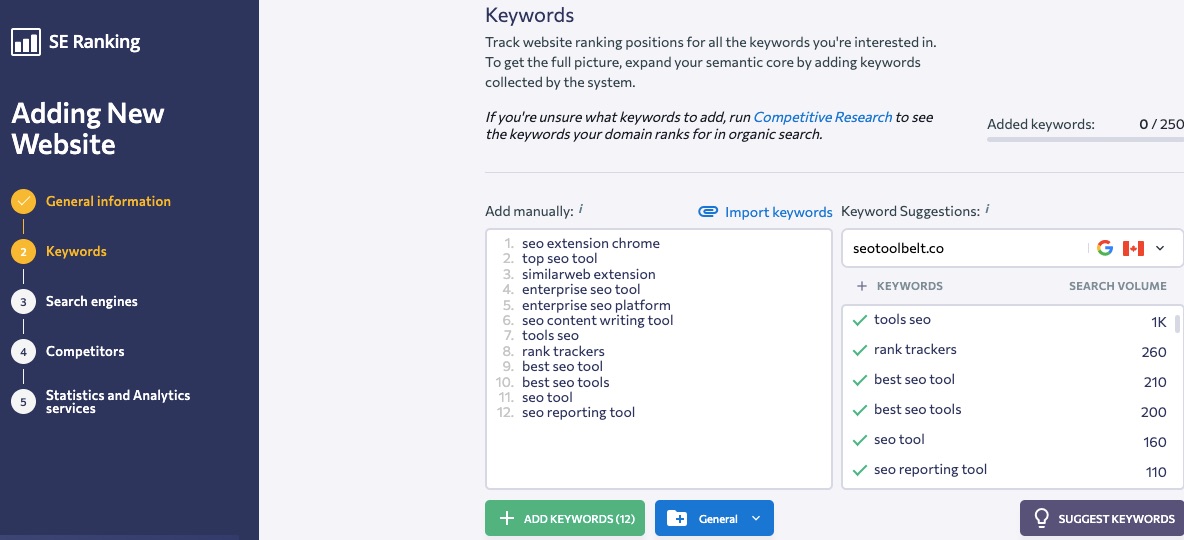
Task: Click the Google search engine icon
Action: point(1105,248)
